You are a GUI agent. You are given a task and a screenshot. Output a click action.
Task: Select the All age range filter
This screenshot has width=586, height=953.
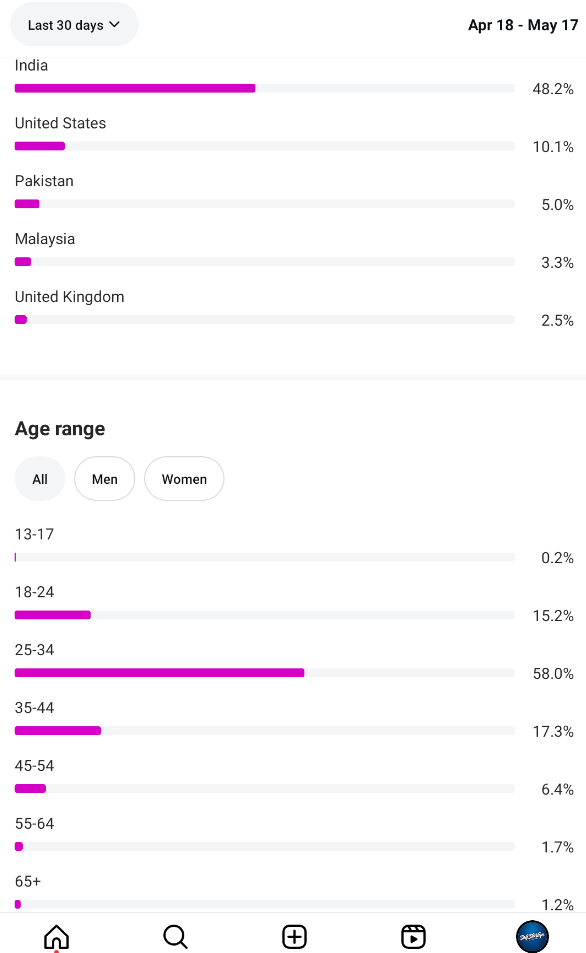(x=40, y=479)
